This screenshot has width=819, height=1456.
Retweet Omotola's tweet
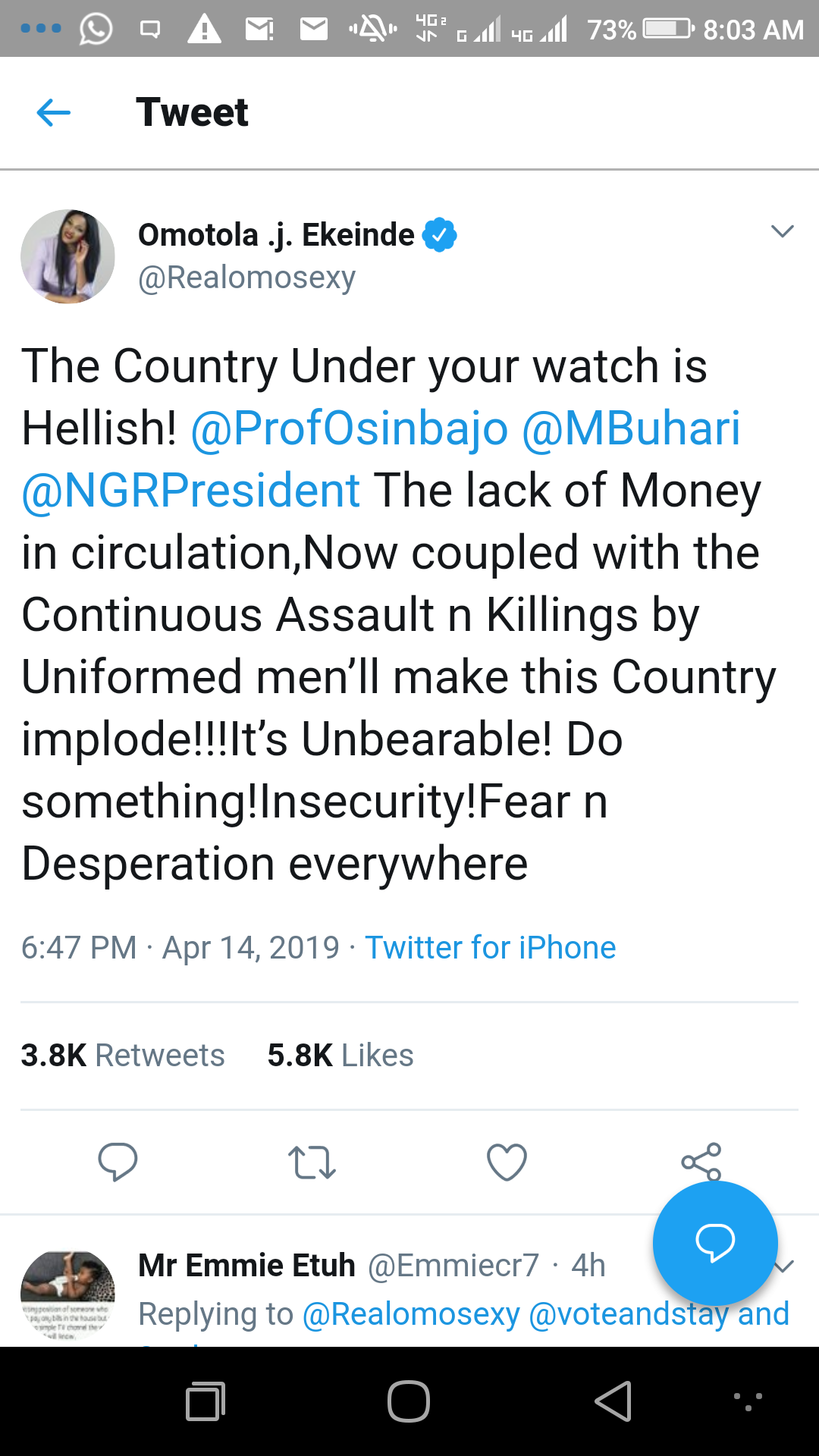[312, 1162]
